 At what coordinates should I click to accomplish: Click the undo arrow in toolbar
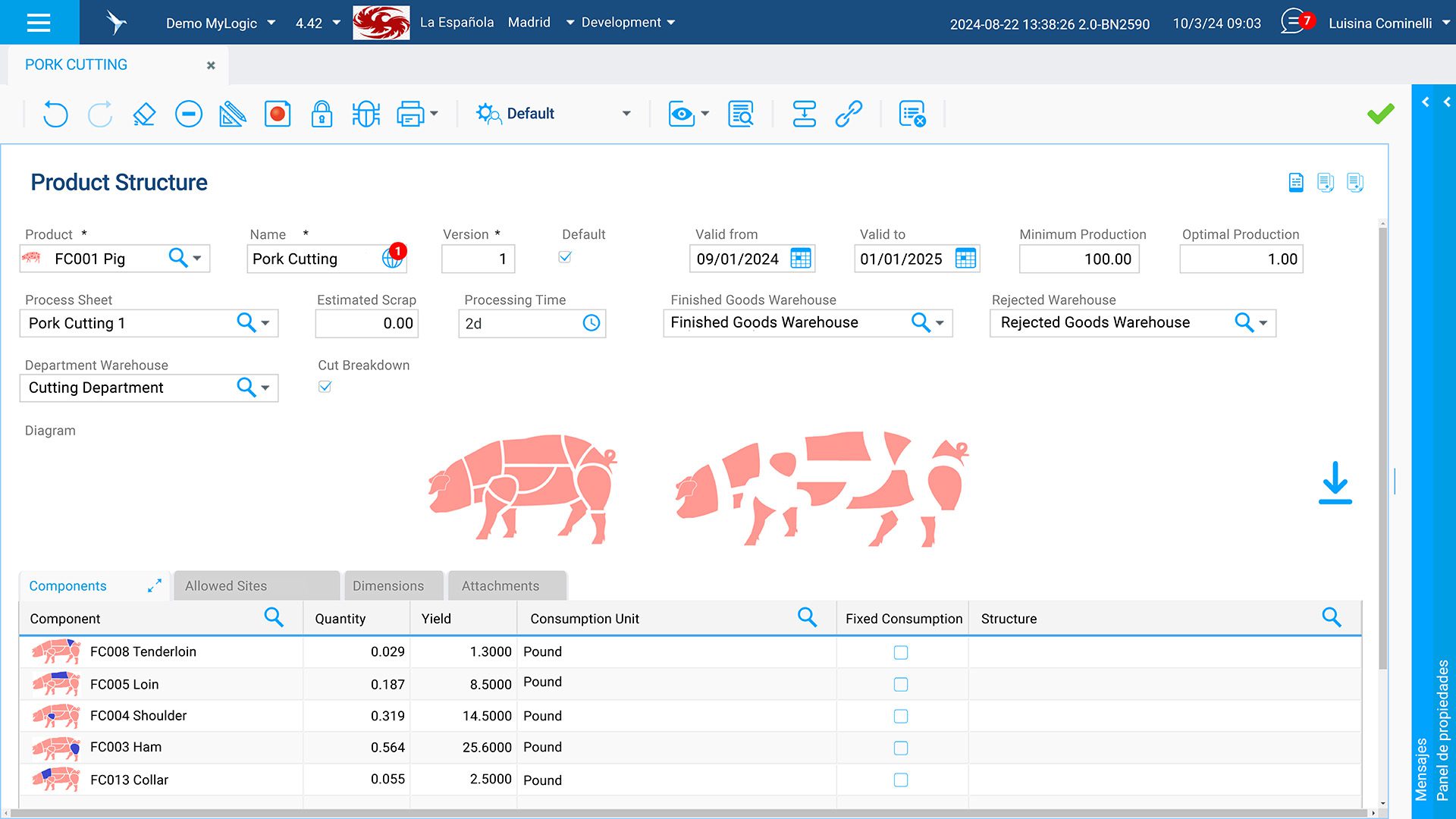pos(55,114)
